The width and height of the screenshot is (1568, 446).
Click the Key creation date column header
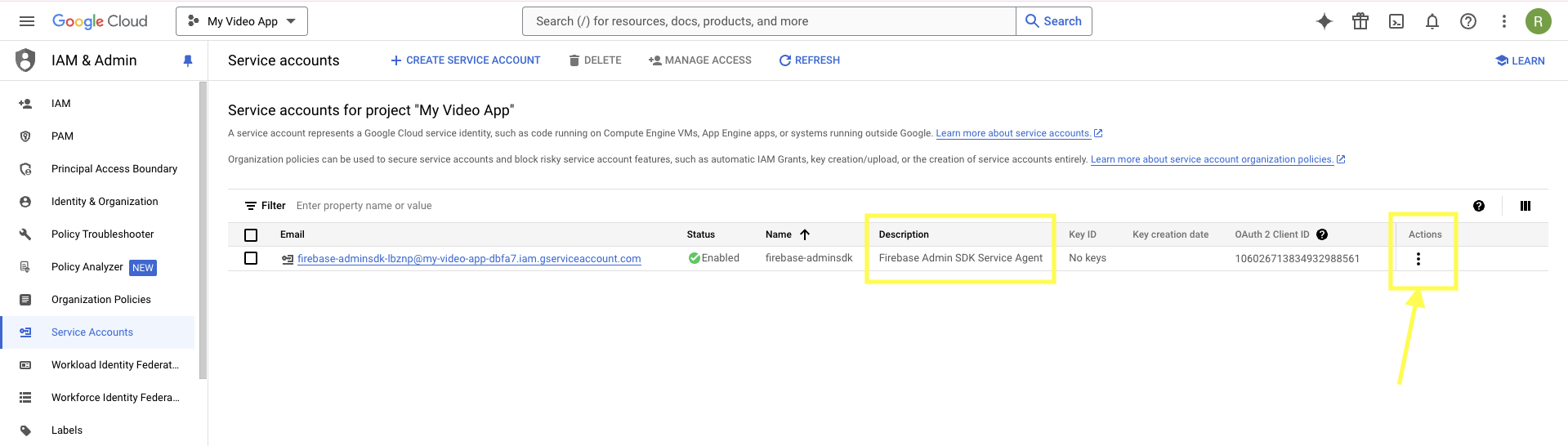[1170, 234]
